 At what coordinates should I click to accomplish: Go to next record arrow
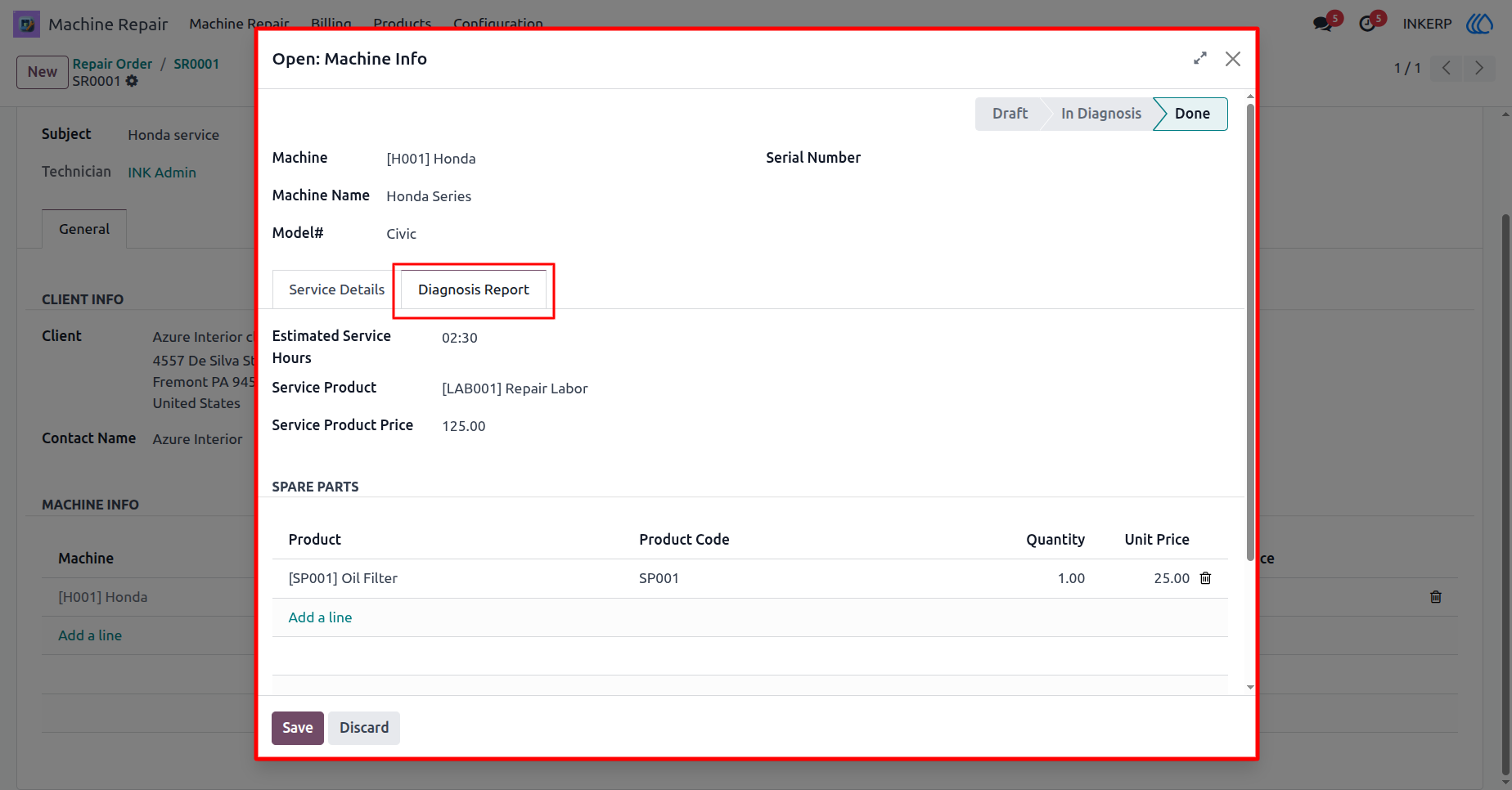pos(1478,68)
